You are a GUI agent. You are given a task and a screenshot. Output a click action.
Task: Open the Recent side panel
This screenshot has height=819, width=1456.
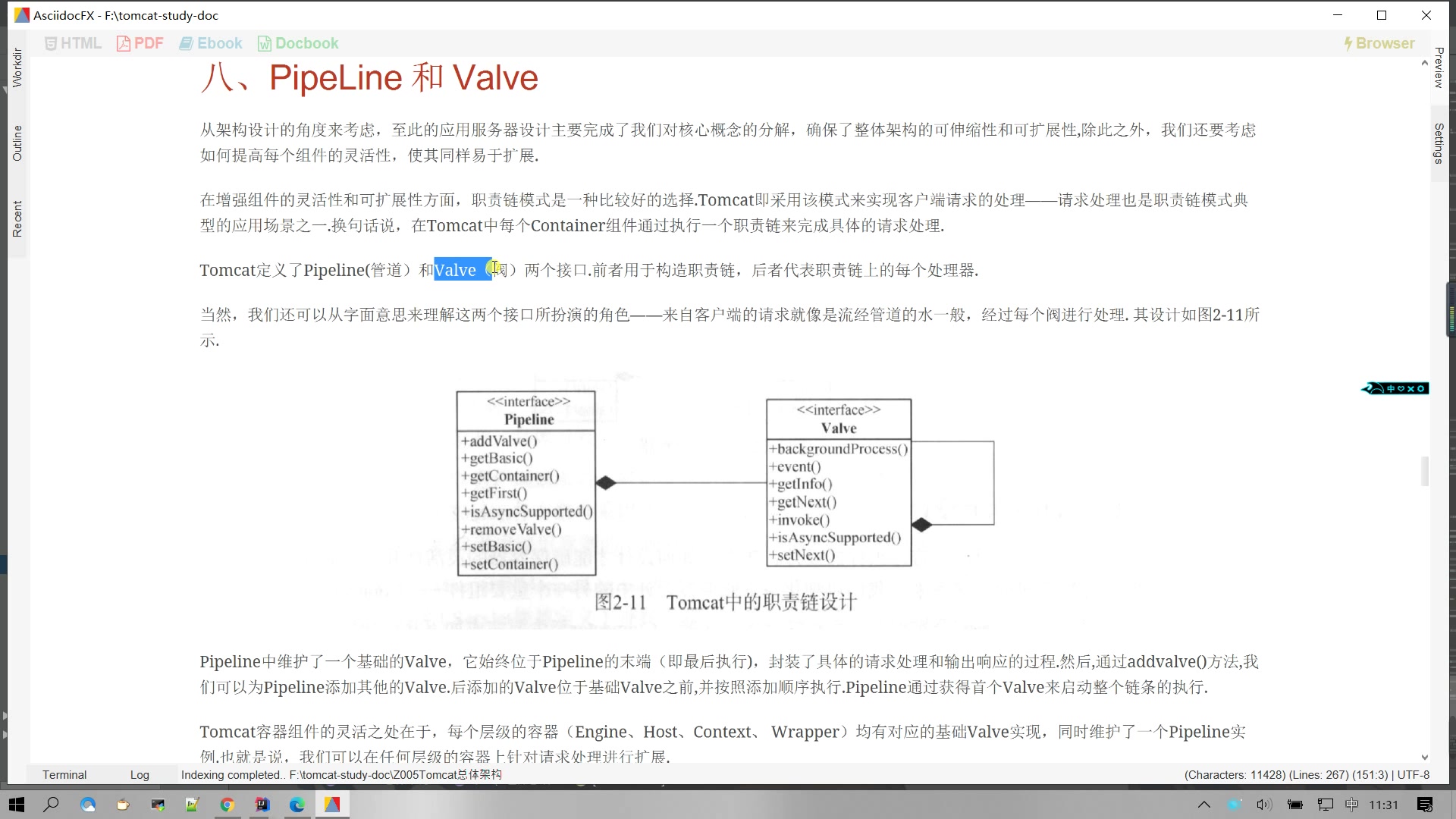pyautogui.click(x=17, y=218)
